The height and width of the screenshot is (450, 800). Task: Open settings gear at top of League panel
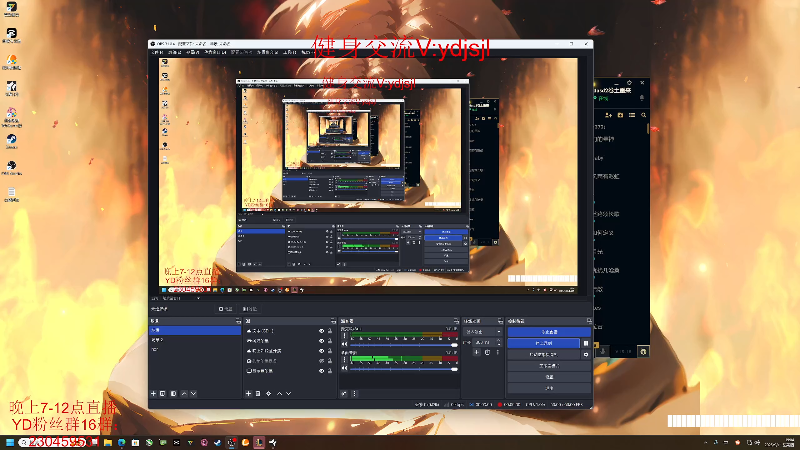pos(629,83)
